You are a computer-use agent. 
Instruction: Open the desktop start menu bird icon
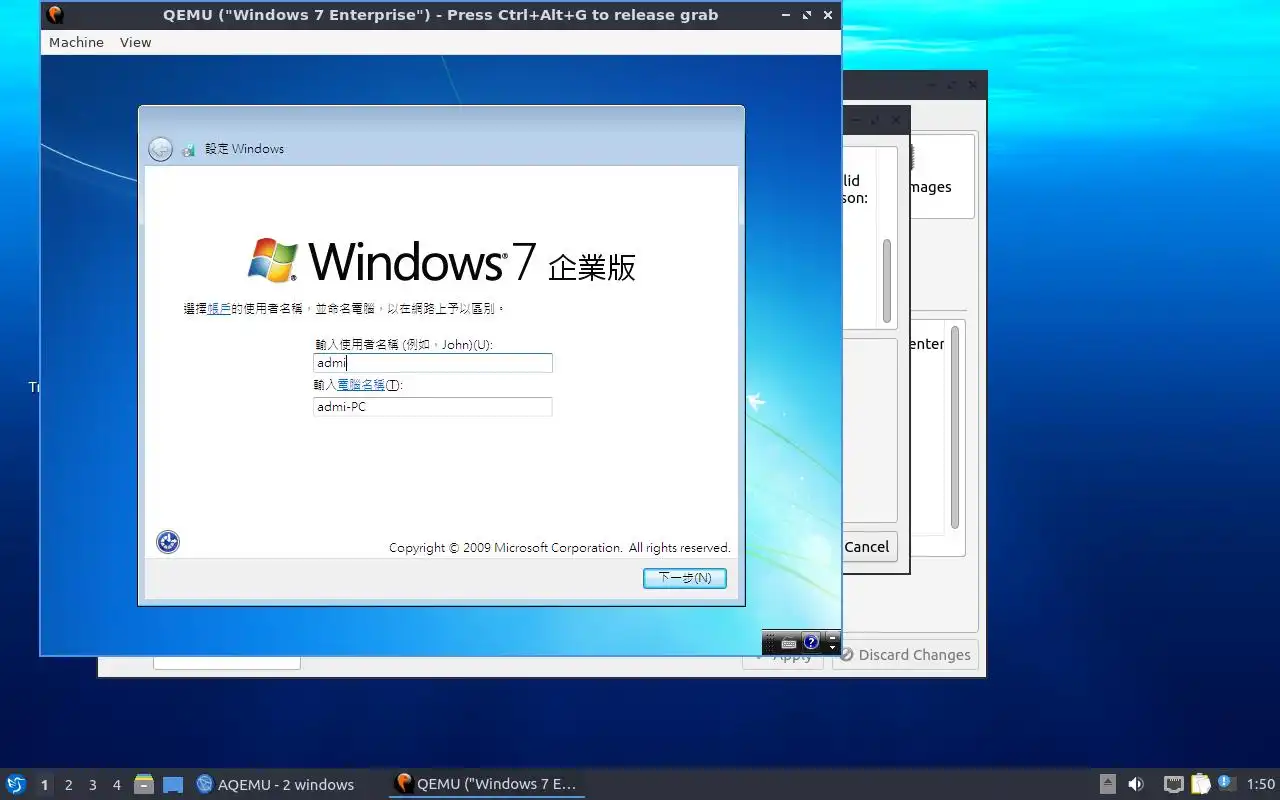pyautogui.click(x=16, y=784)
